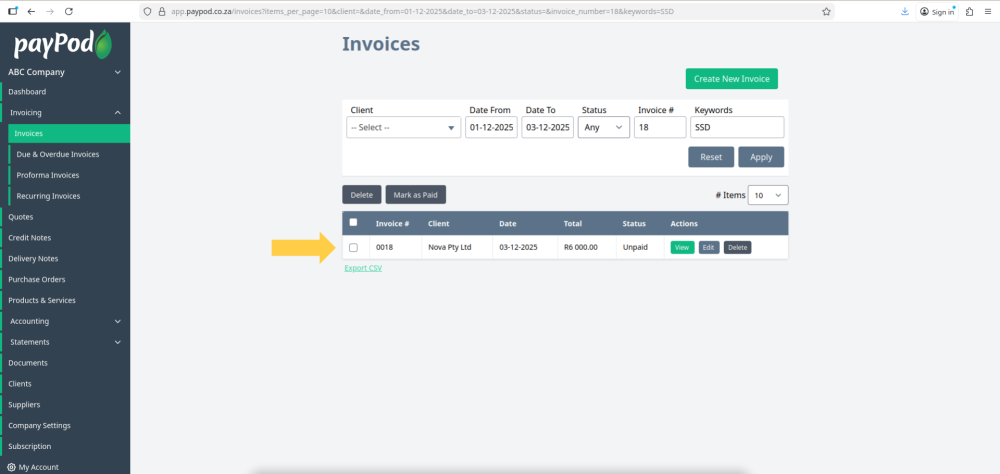Click the payPod logo
The height and width of the screenshot is (474, 1000).
pos(63,44)
